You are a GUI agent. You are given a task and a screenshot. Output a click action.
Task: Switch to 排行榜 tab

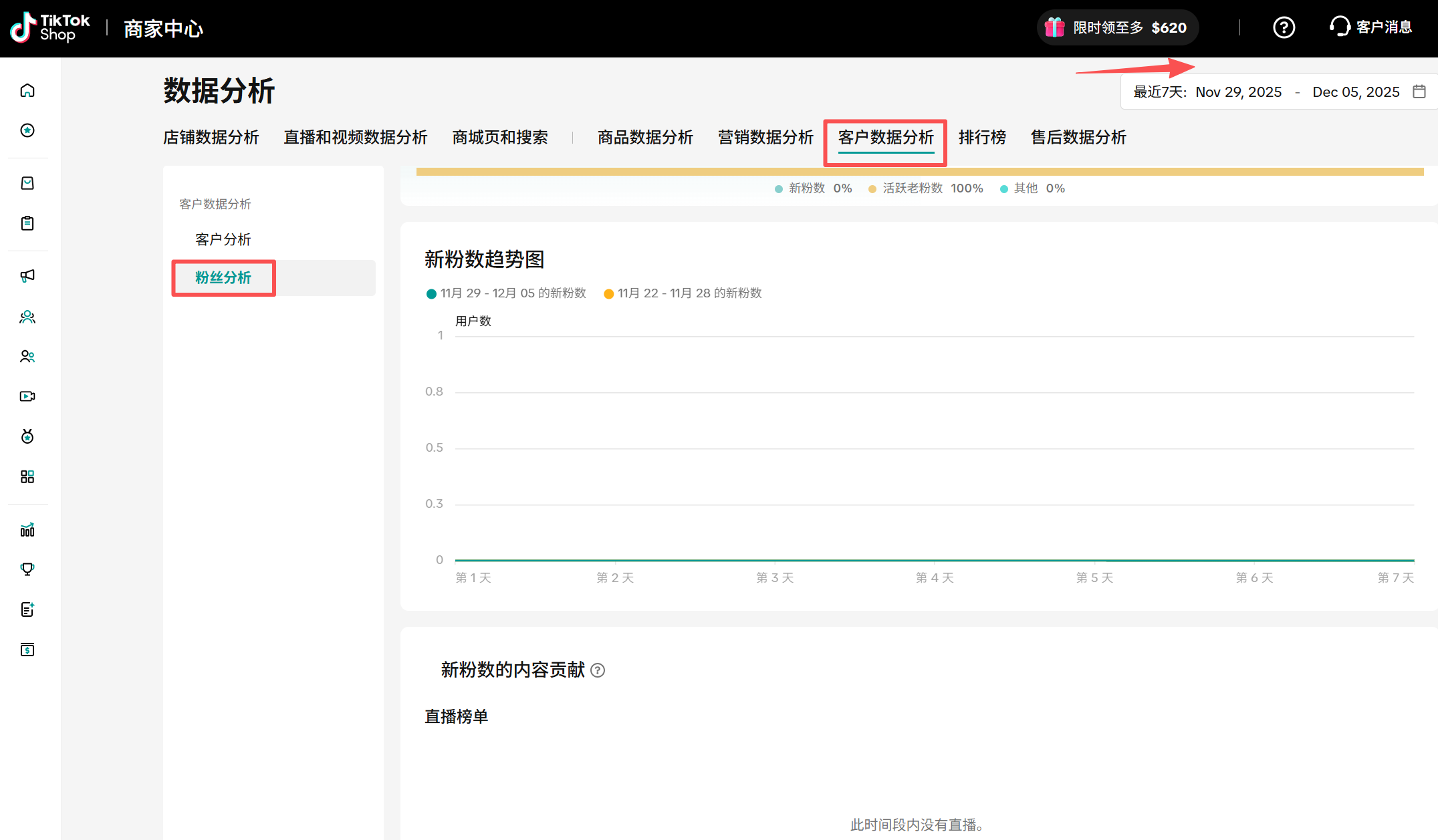pos(982,137)
